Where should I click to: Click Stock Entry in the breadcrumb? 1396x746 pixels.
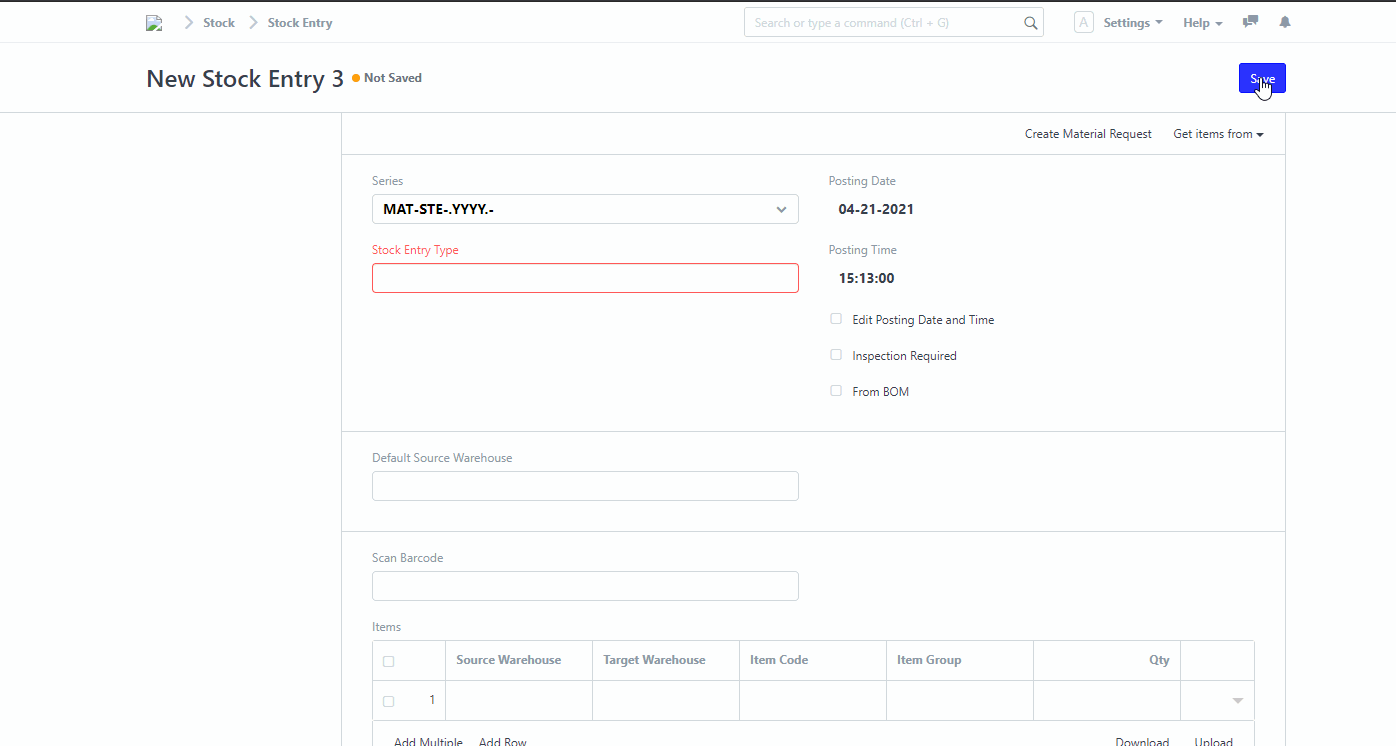tap(299, 22)
